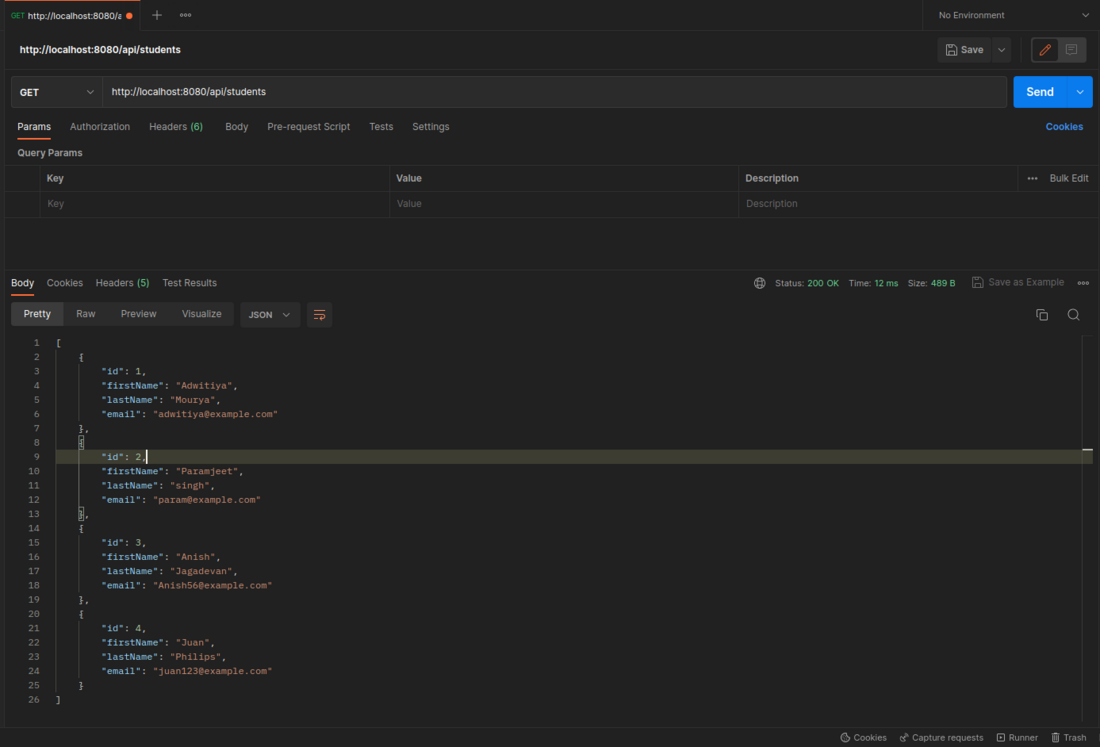
Task: Open a new request tab with the plus icon
Action: [x=158, y=15]
